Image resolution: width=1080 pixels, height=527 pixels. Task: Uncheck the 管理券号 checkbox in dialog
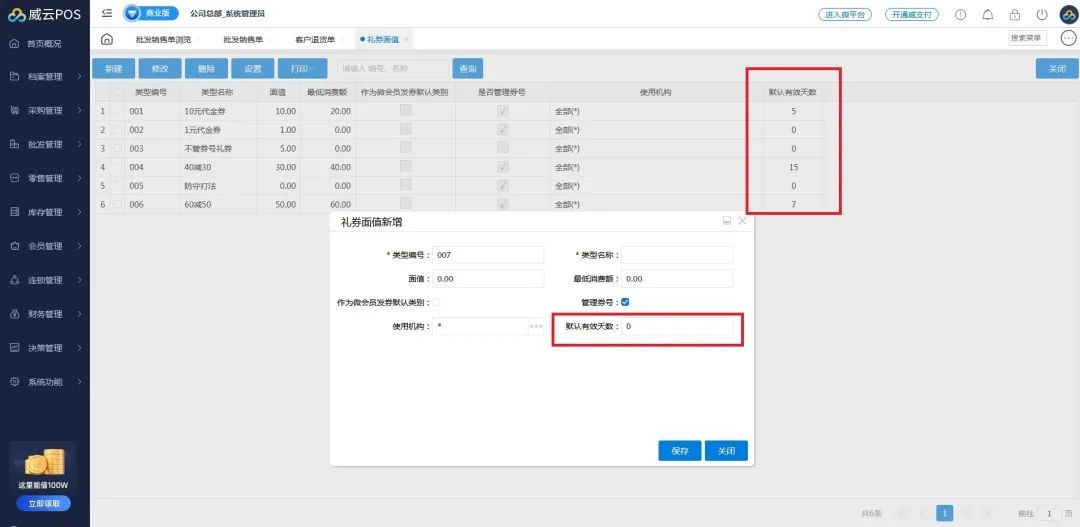click(625, 302)
